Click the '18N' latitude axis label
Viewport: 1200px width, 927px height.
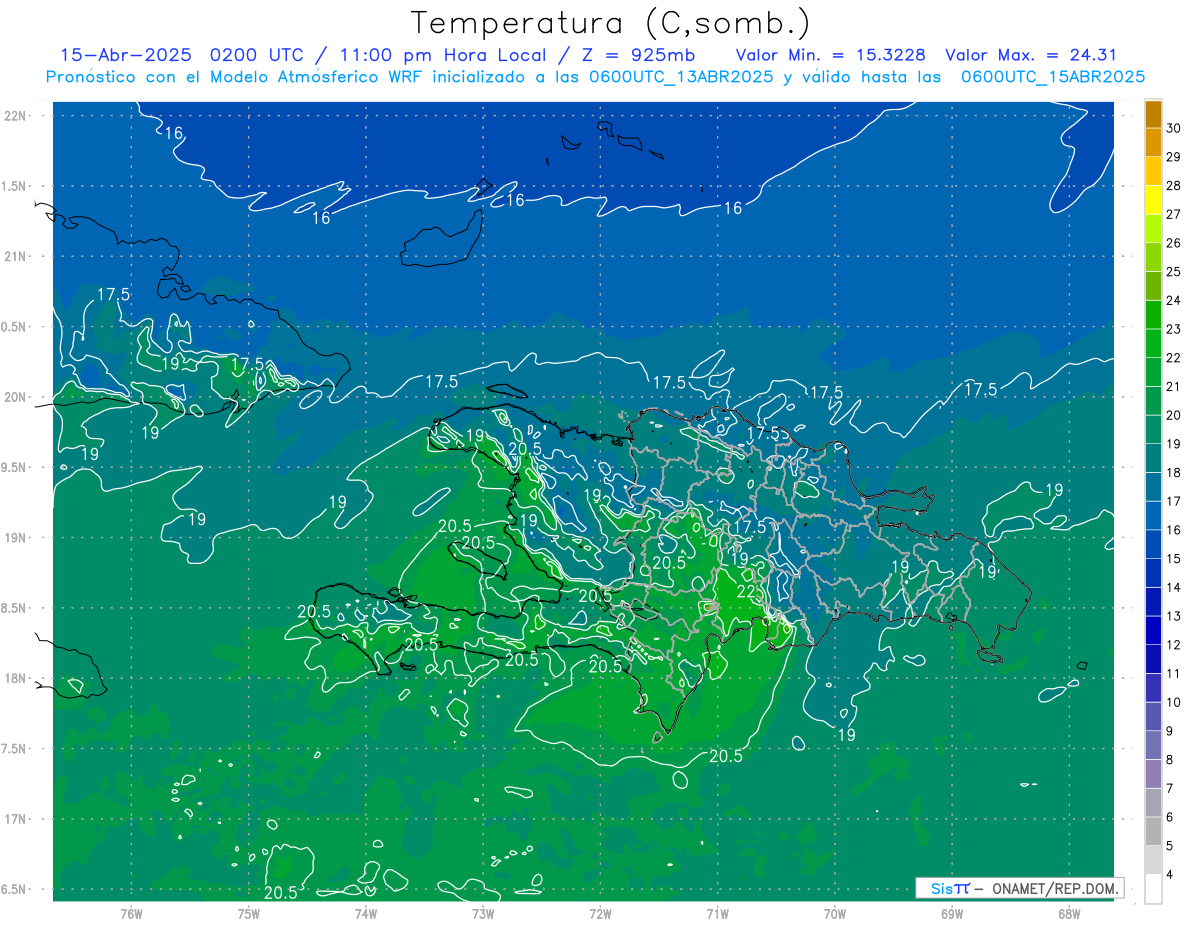tap(17, 679)
